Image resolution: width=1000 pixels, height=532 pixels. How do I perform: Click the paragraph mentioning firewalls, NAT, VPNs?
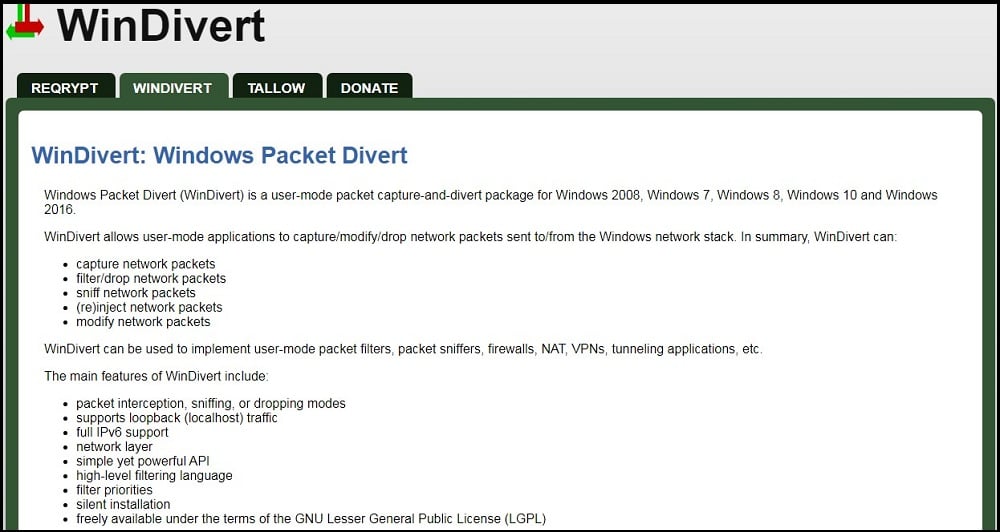click(x=403, y=350)
